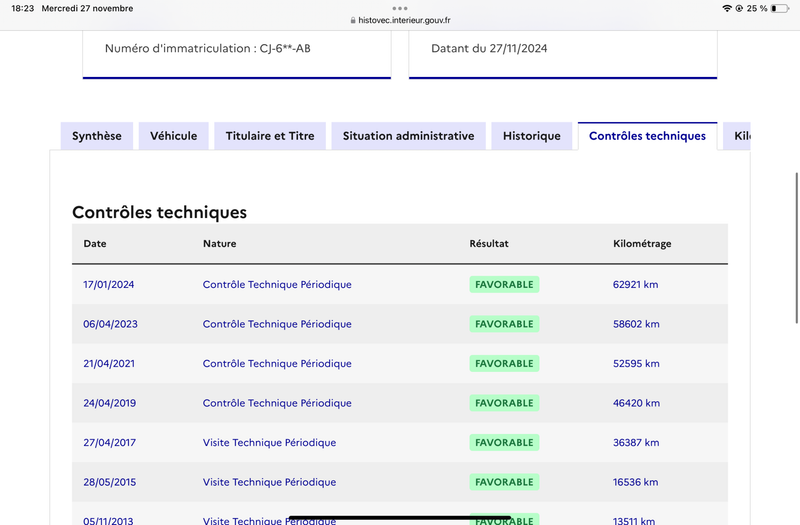Click the date 21/04/2021
Image resolution: width=800 pixels, height=525 pixels.
[109, 364]
